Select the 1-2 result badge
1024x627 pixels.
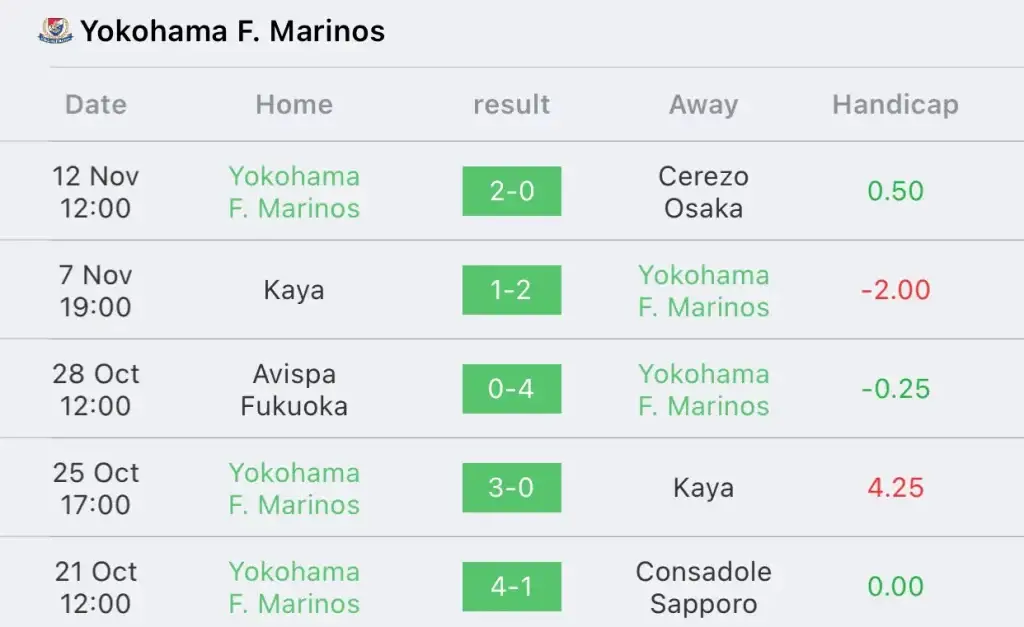[x=511, y=289]
